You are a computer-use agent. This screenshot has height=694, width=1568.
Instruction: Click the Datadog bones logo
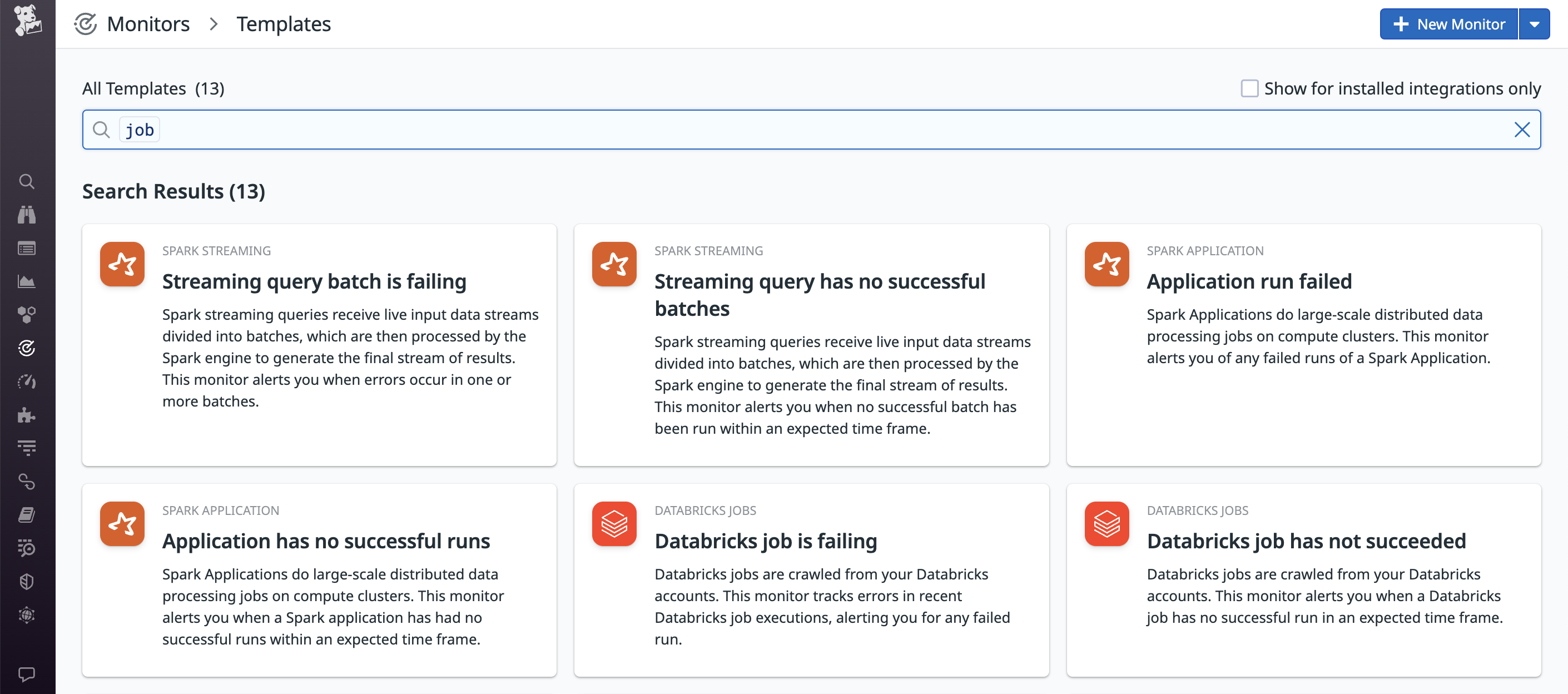(x=27, y=20)
